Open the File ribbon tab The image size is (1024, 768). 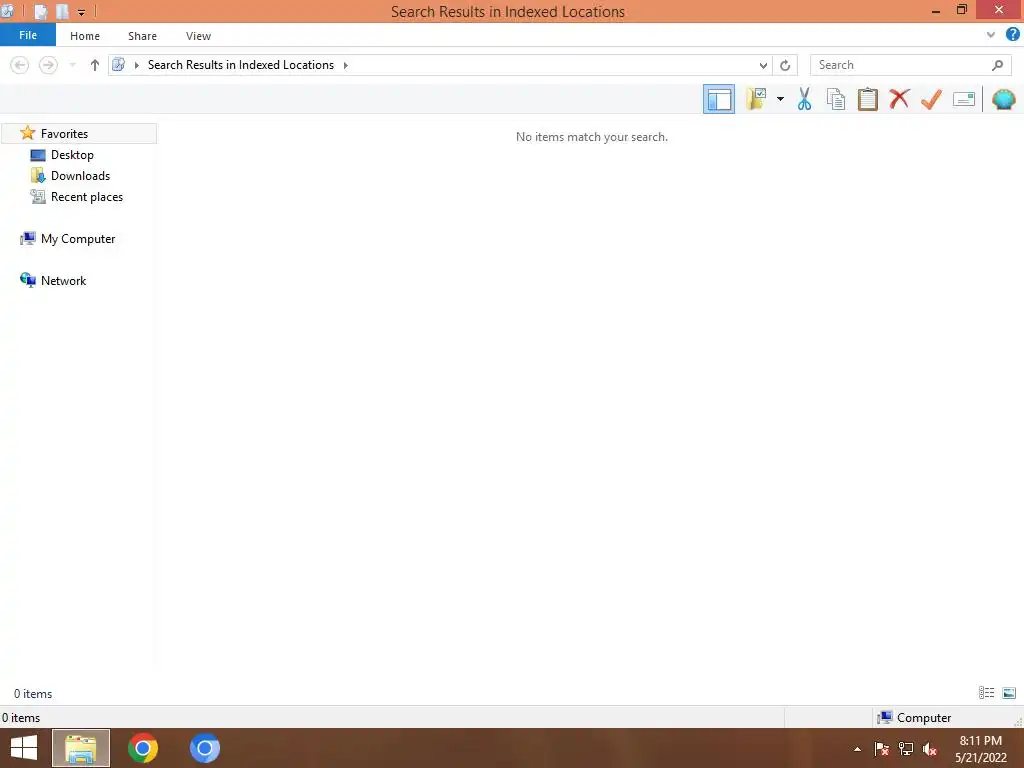point(28,35)
